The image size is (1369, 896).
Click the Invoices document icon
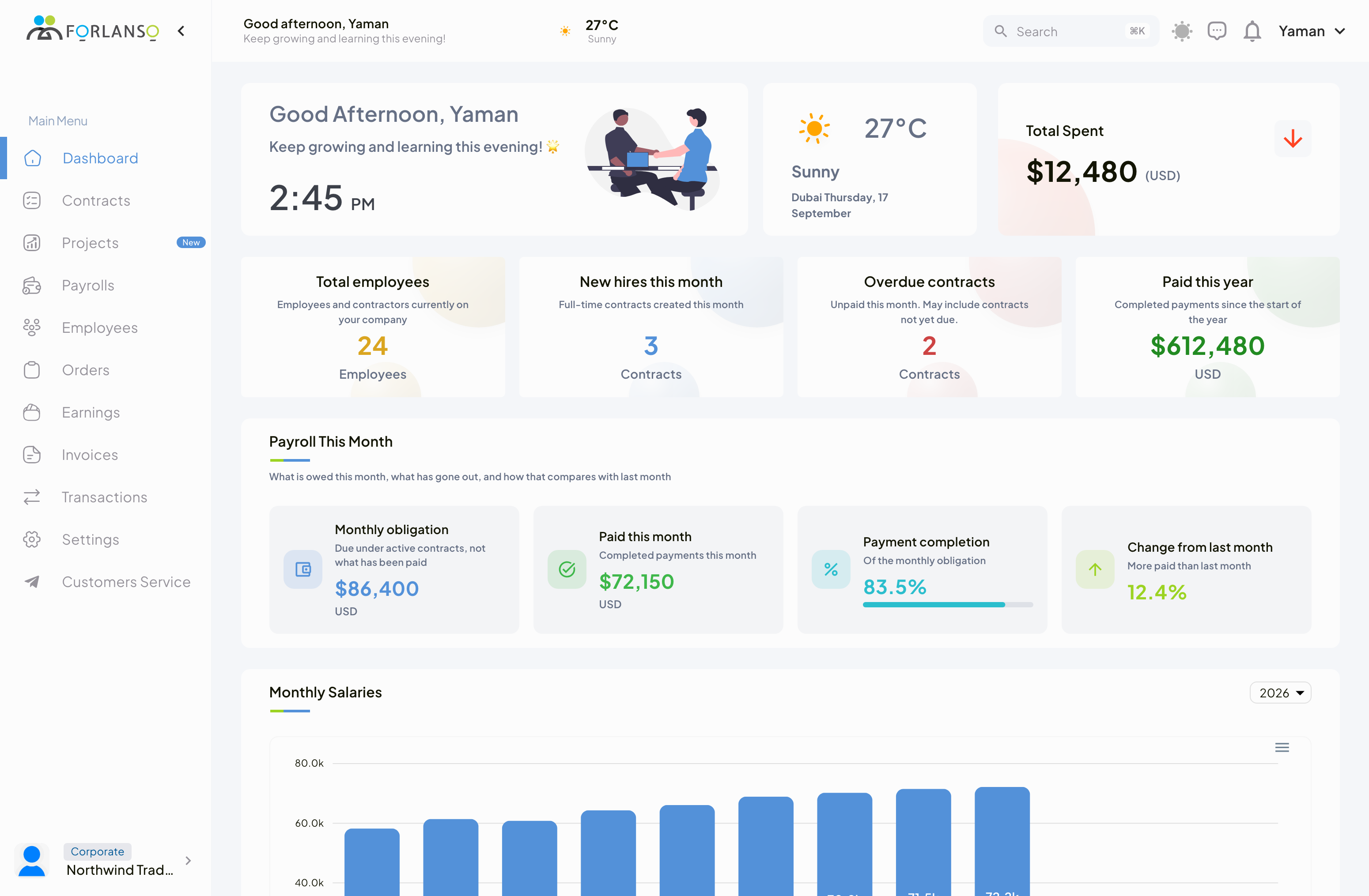pyautogui.click(x=32, y=455)
